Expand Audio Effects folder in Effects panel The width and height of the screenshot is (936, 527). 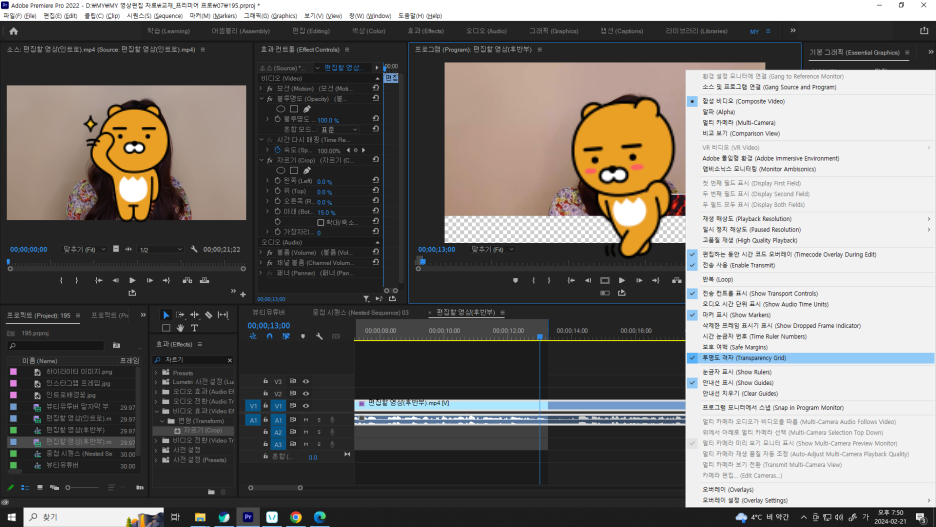[x=156, y=392]
